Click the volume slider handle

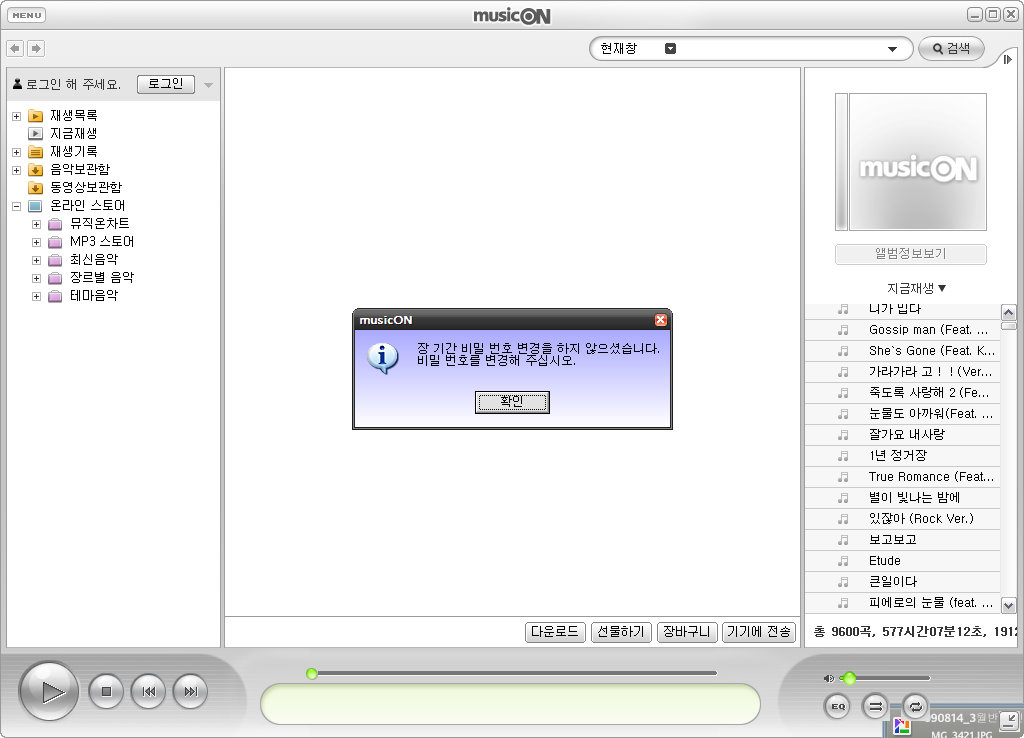click(x=850, y=679)
